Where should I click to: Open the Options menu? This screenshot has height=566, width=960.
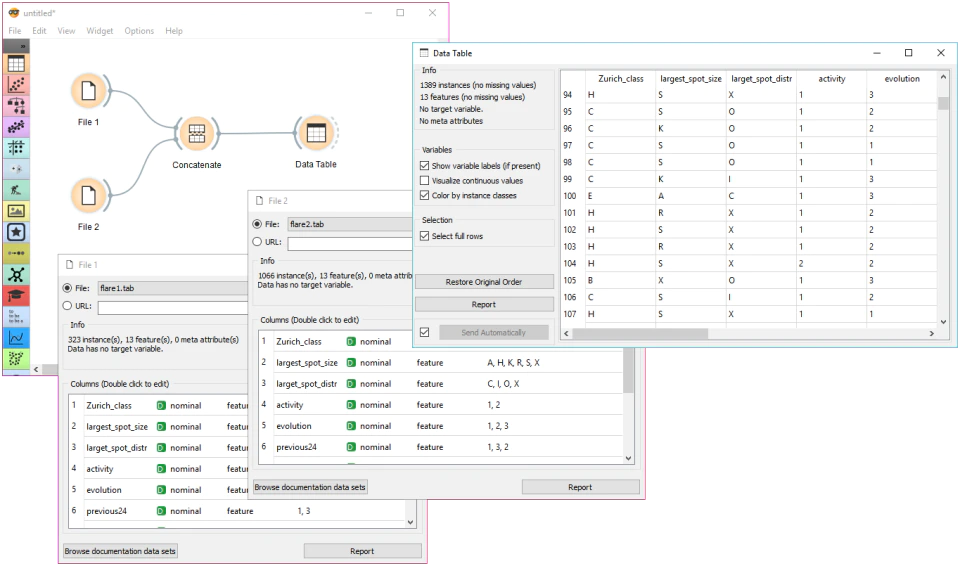point(139,31)
